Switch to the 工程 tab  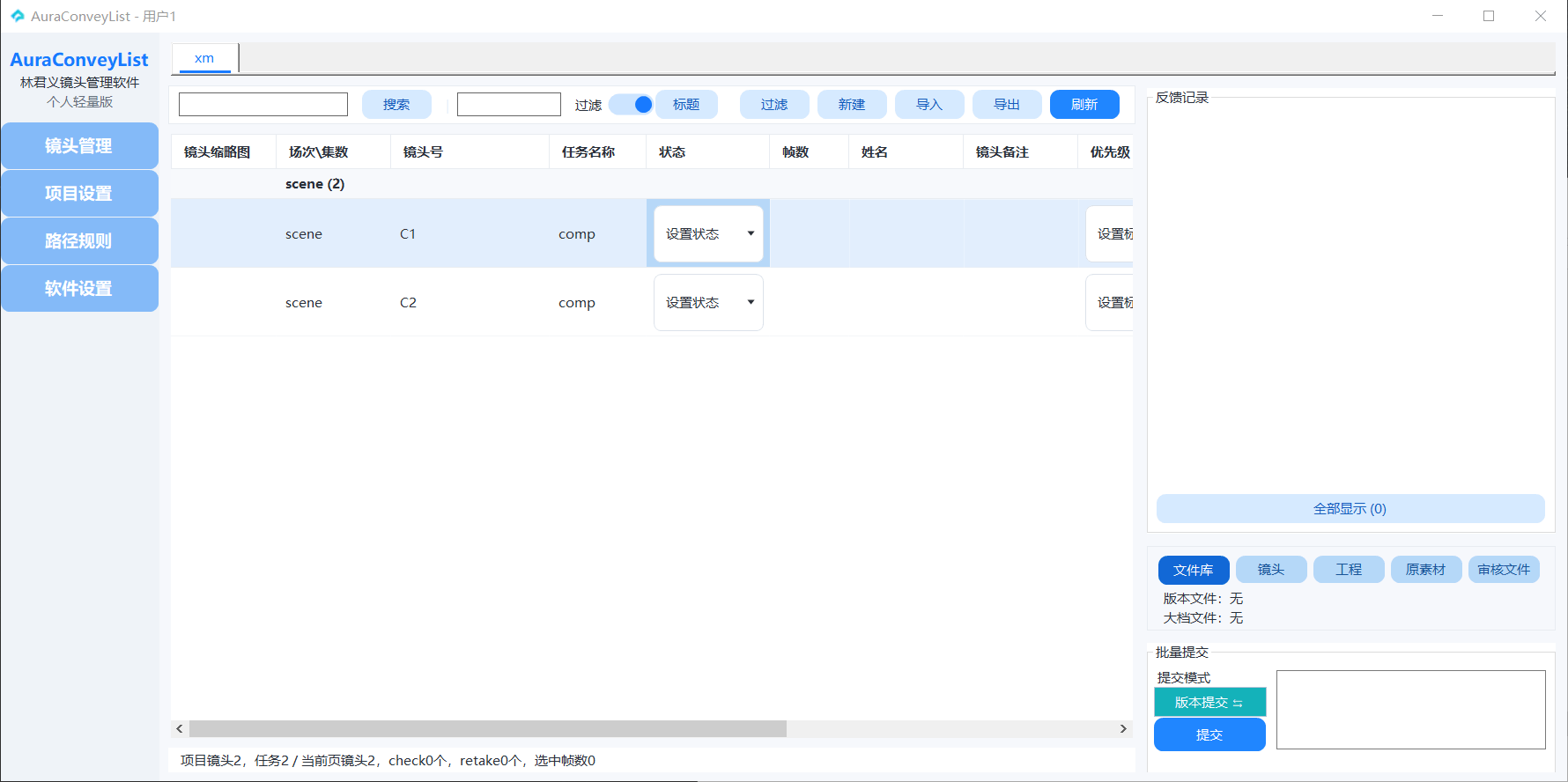pos(1349,570)
